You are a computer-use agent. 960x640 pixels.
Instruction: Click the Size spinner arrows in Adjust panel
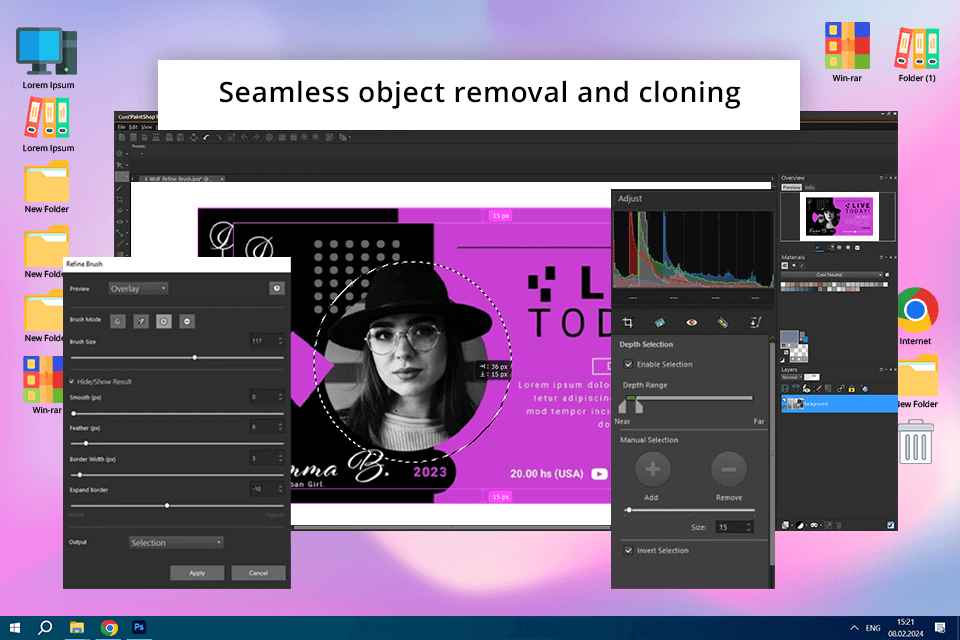748,527
